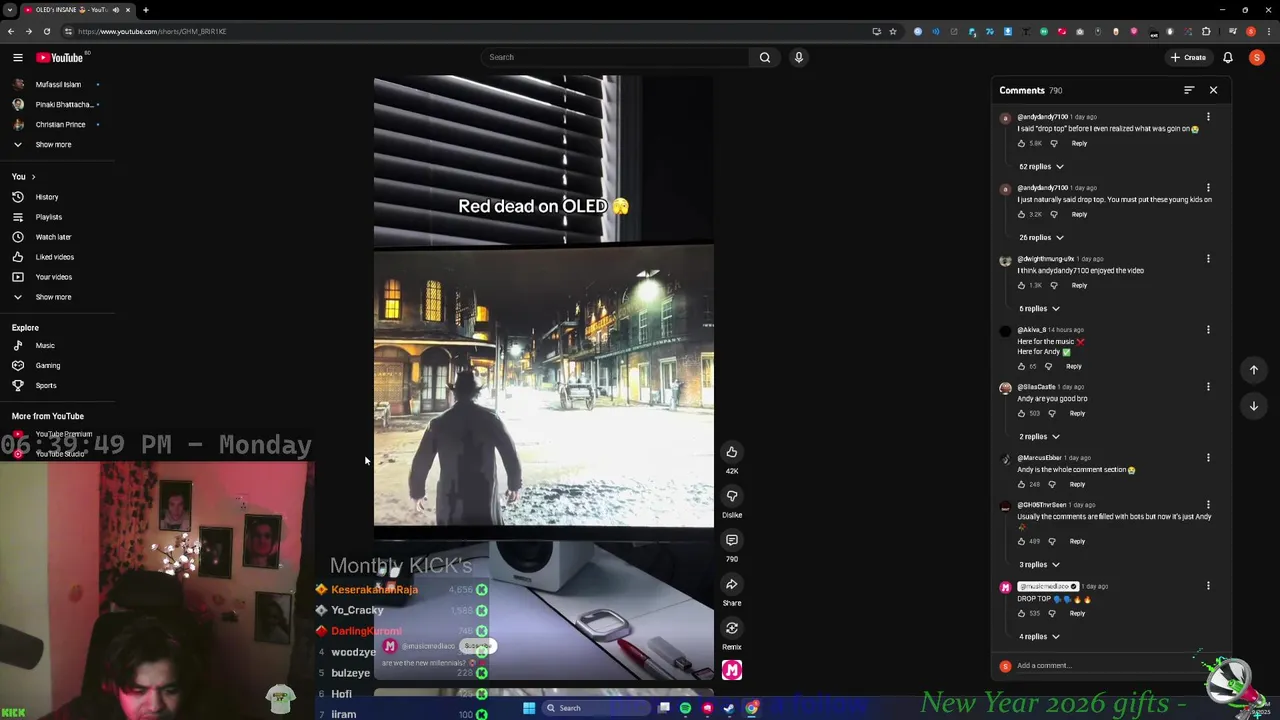Close the Comments panel
This screenshot has width=1280, height=720.
(1213, 90)
